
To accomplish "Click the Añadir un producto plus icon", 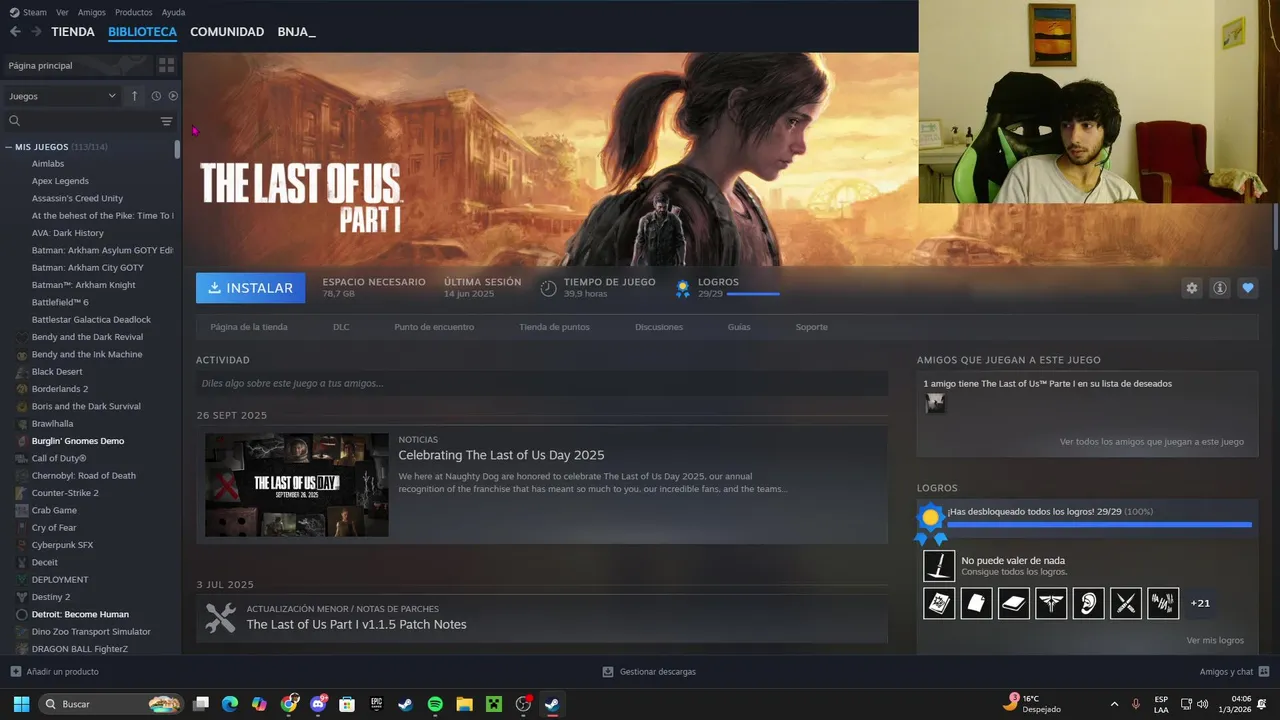I will click(15, 672).
